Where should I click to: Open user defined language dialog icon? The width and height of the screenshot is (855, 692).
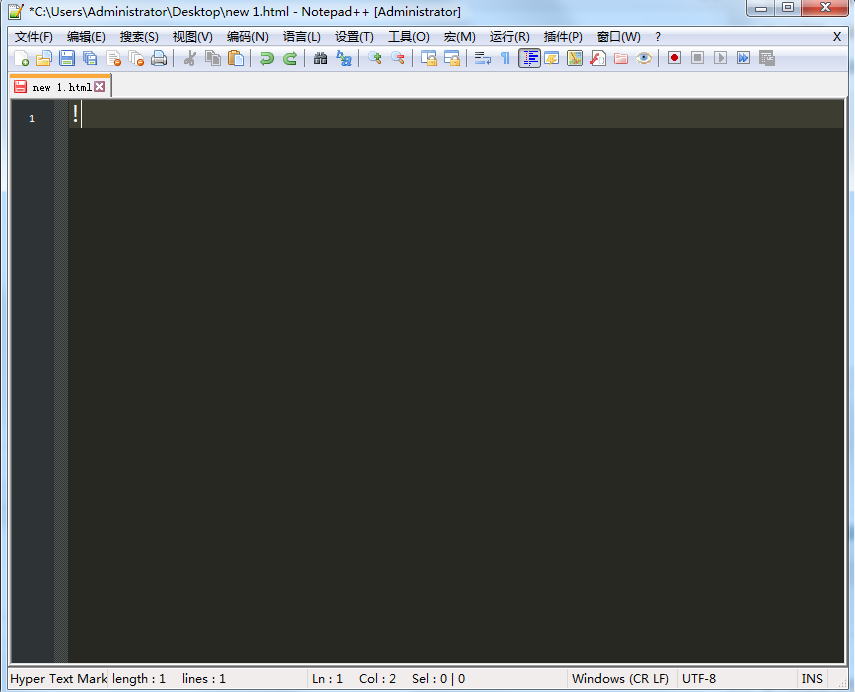(x=552, y=58)
